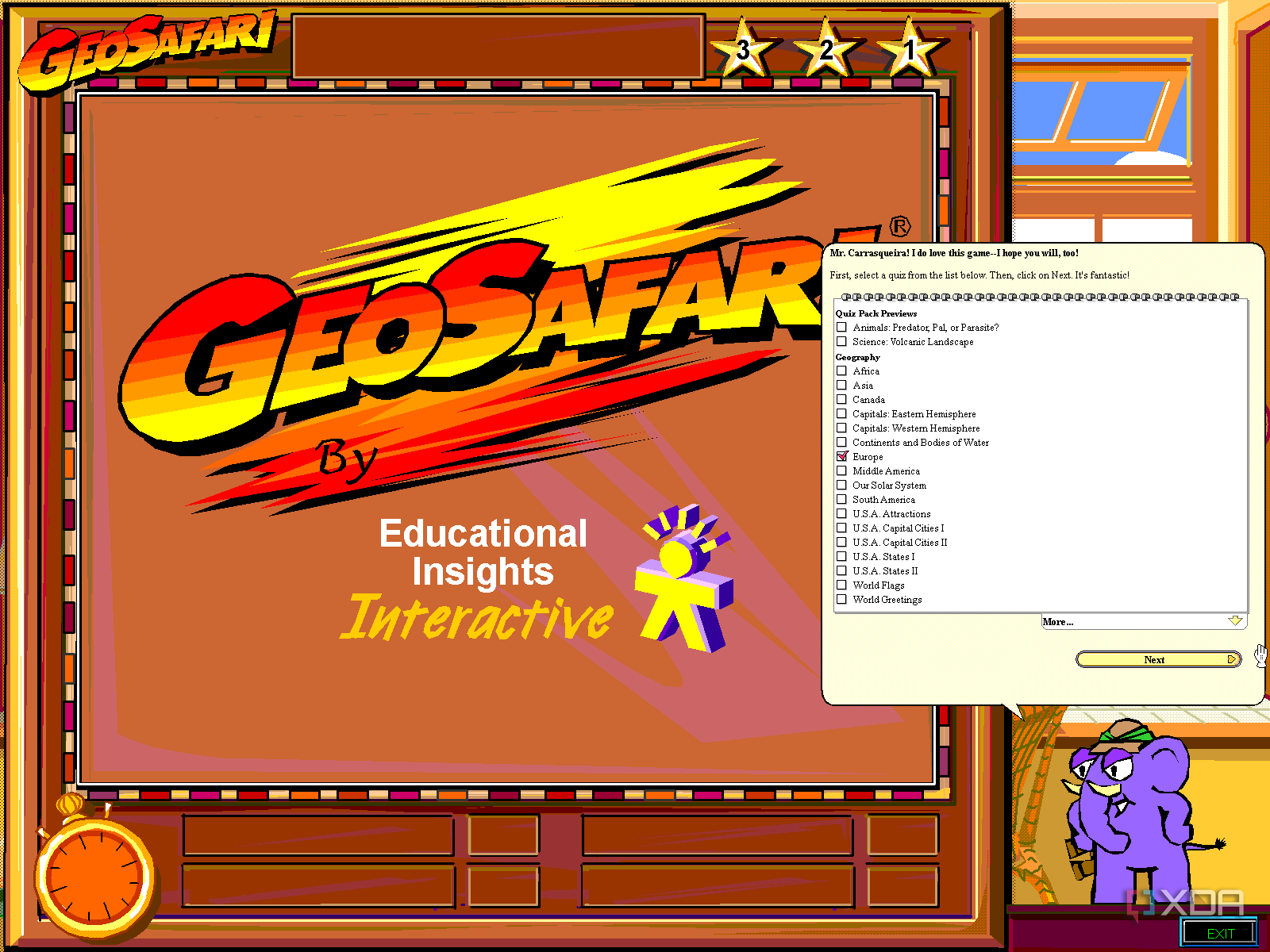The height and width of the screenshot is (952, 1270).
Task: Uncheck the Europe quiz checkbox
Action: coord(841,456)
